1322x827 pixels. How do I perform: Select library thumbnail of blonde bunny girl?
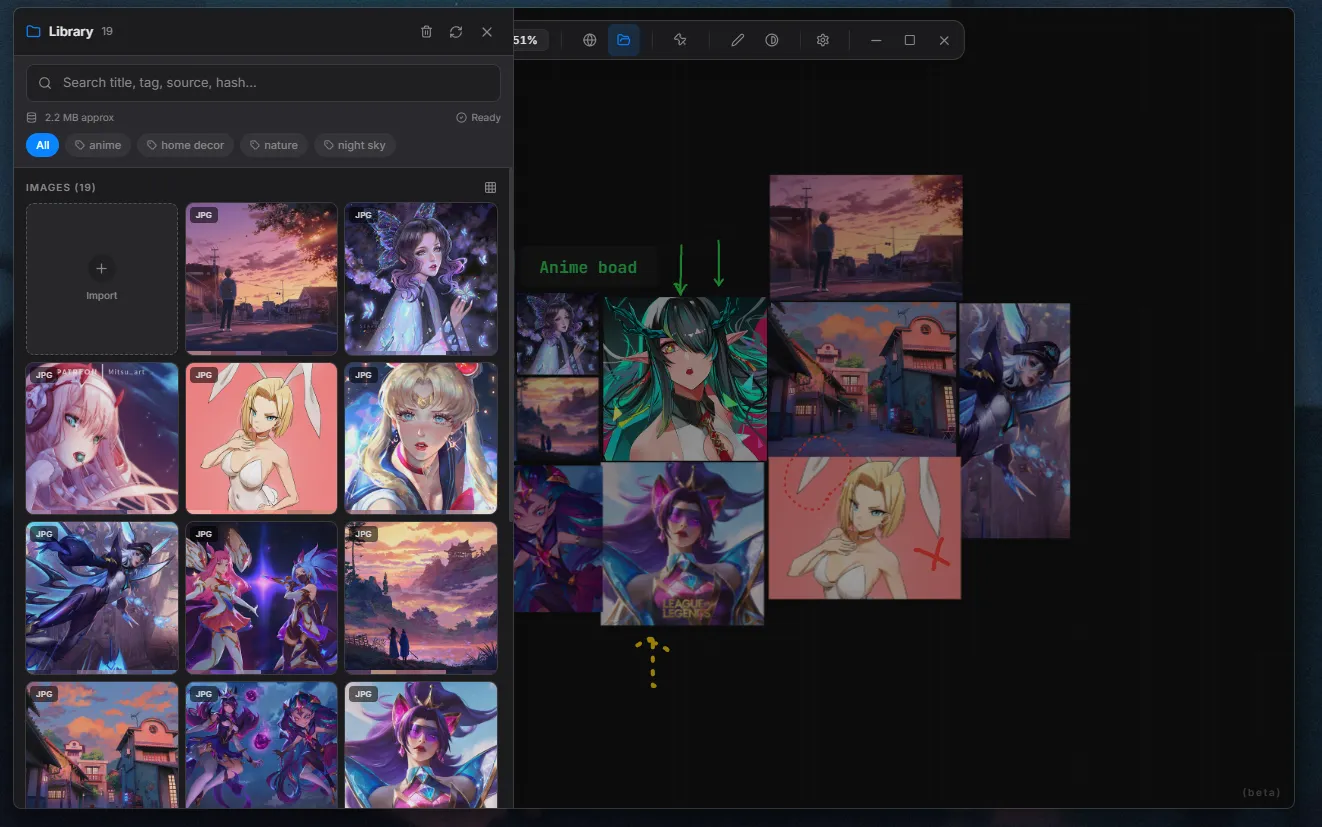coord(261,438)
